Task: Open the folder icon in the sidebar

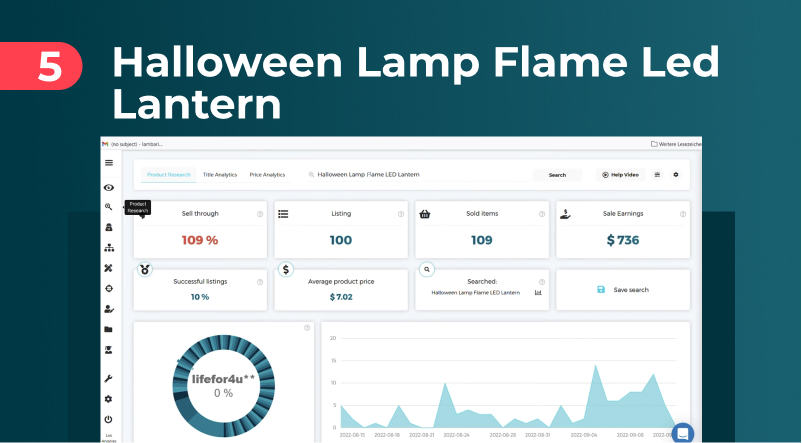Action: [x=108, y=329]
